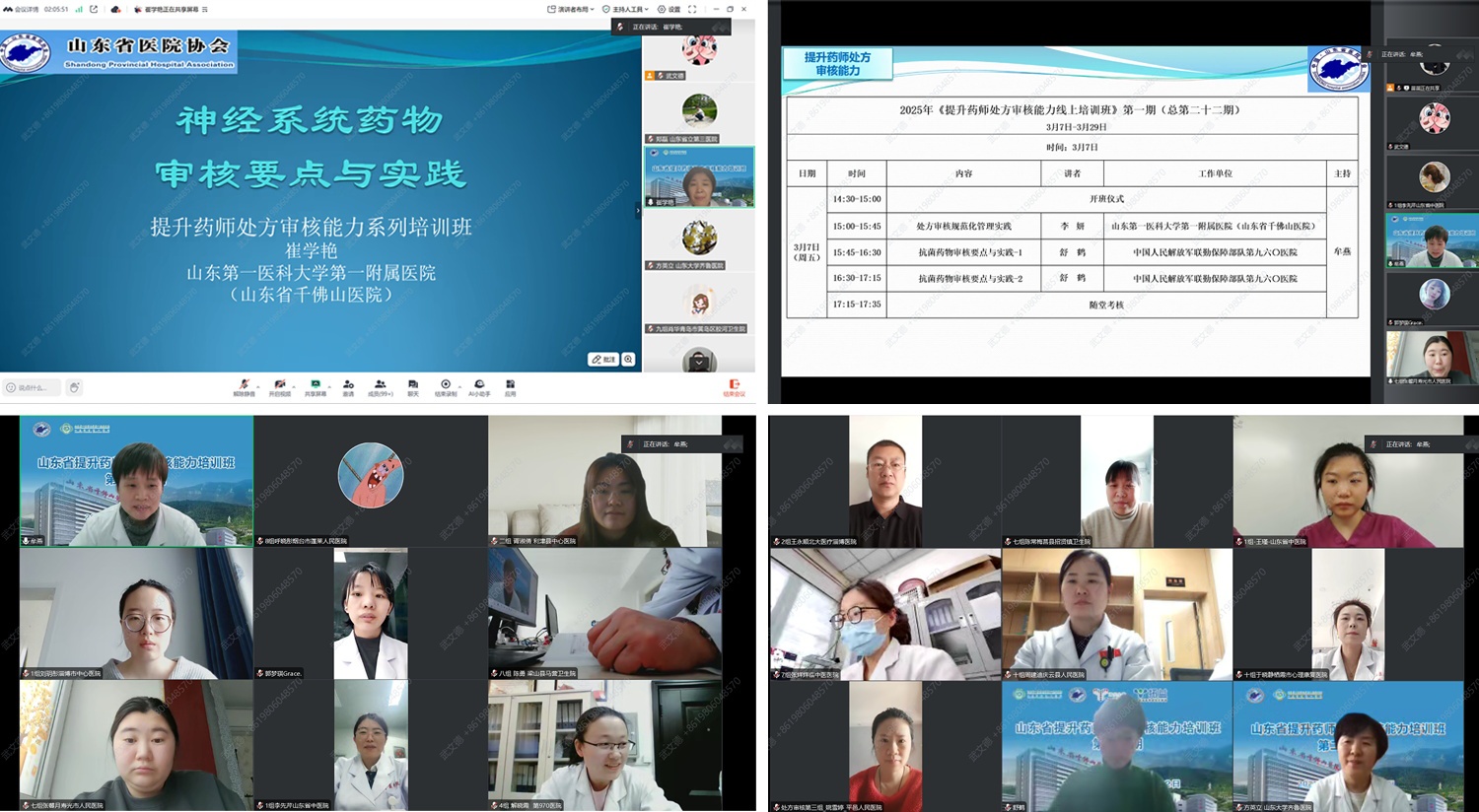Expand the 演讲者布局 layout dropdown

(x=571, y=9)
